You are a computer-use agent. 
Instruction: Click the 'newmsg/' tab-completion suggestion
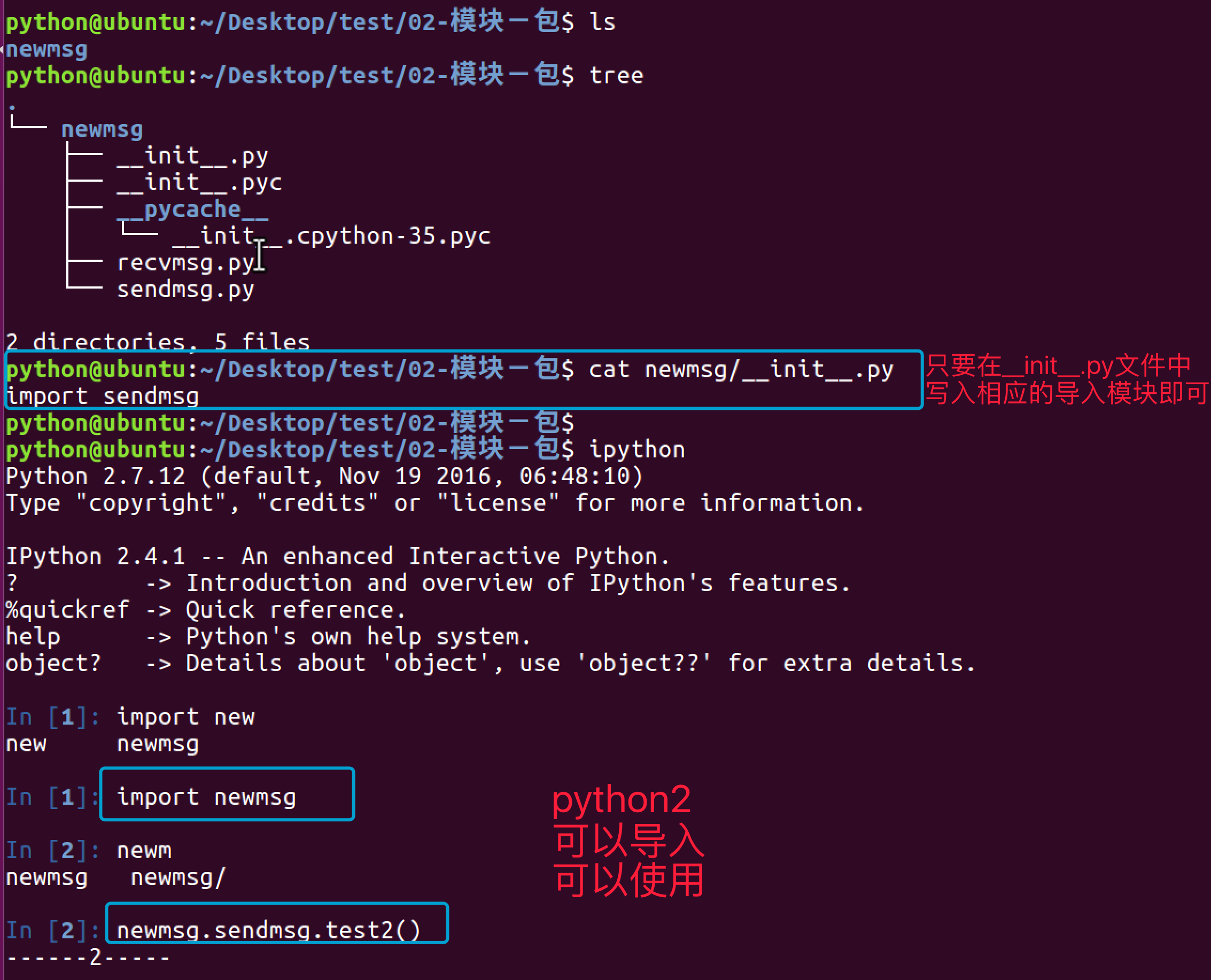178,878
